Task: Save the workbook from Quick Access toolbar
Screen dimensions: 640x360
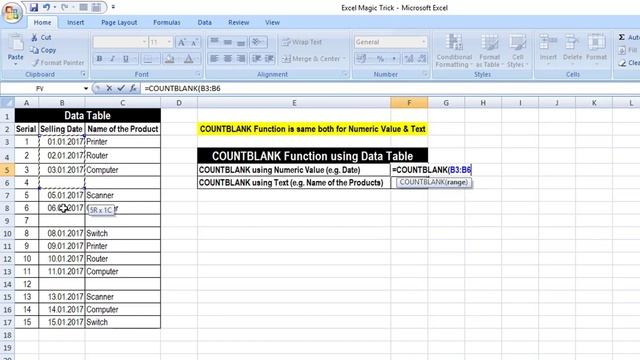Action: pyautogui.click(x=34, y=7)
